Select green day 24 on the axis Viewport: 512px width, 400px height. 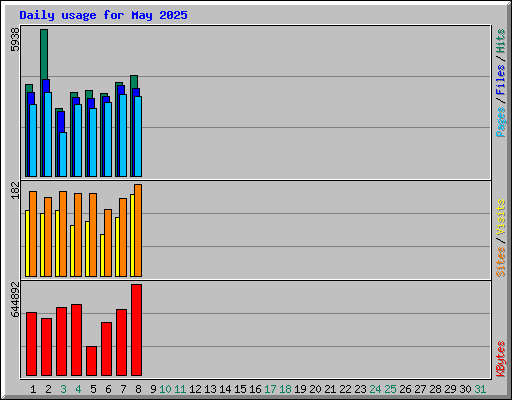pyautogui.click(x=376, y=389)
